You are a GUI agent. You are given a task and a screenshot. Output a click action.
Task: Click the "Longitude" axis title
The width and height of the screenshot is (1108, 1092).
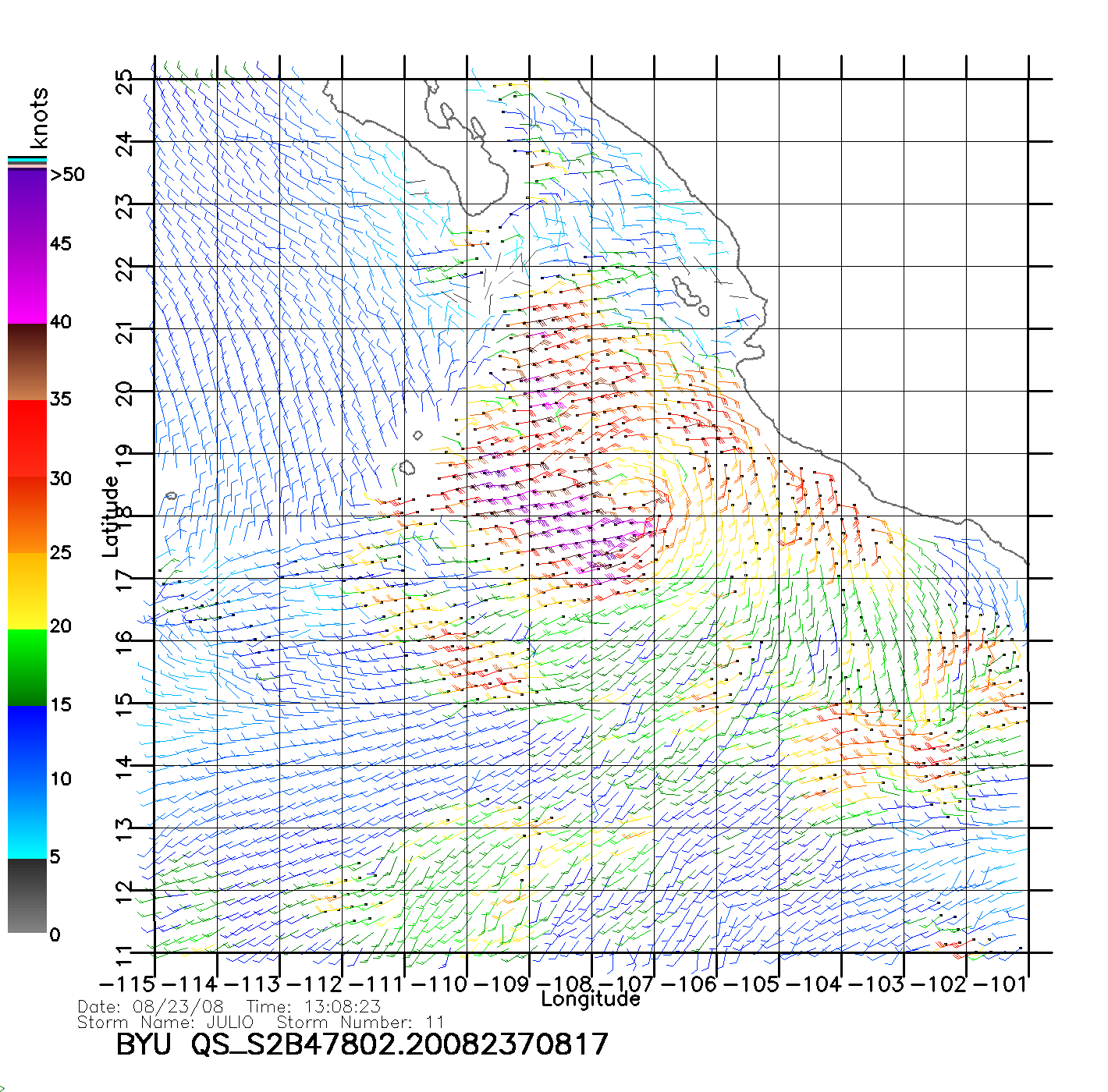point(591,999)
